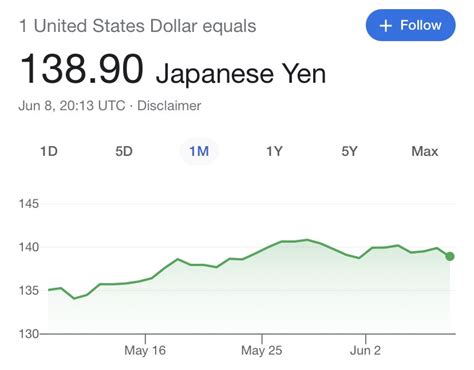
Task: Click the green current-value dot on chart
Action: click(x=450, y=256)
